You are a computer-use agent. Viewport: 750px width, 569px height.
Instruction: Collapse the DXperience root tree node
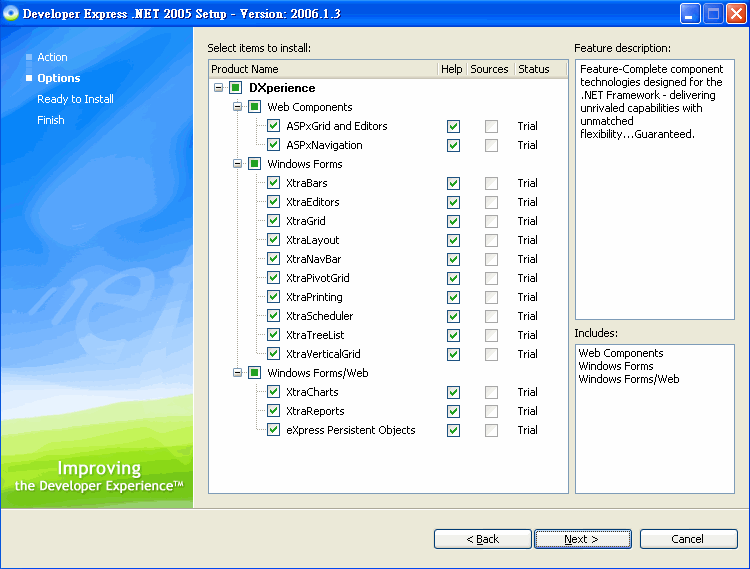219,88
